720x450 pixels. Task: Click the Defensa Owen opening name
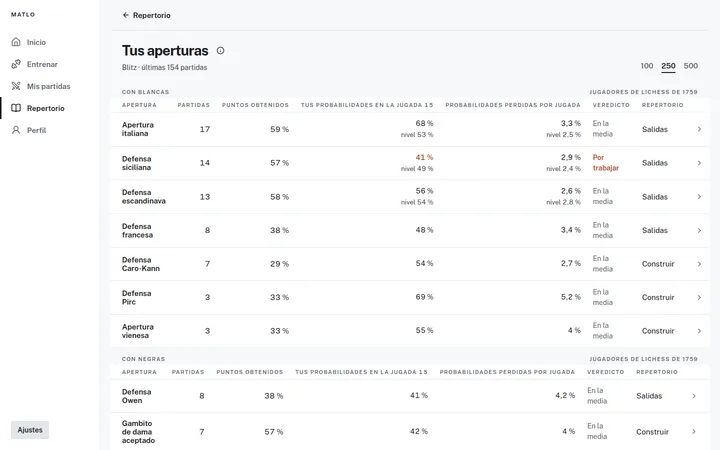coord(136,396)
